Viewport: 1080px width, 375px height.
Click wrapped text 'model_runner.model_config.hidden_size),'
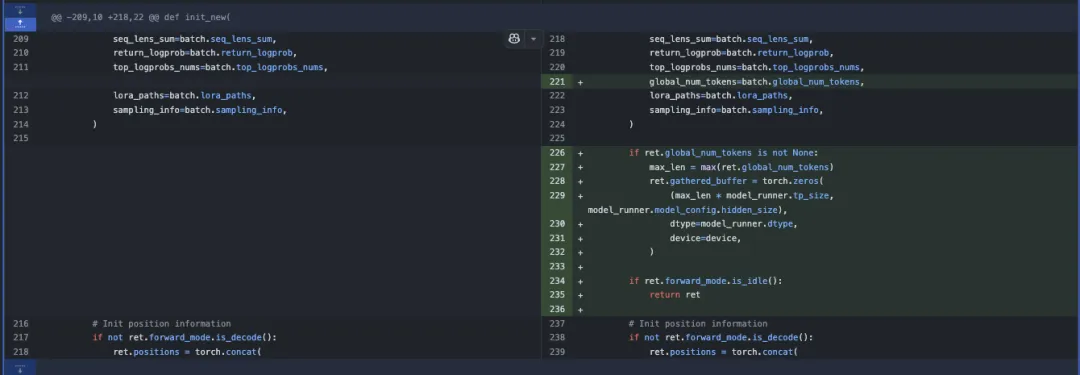coord(687,210)
